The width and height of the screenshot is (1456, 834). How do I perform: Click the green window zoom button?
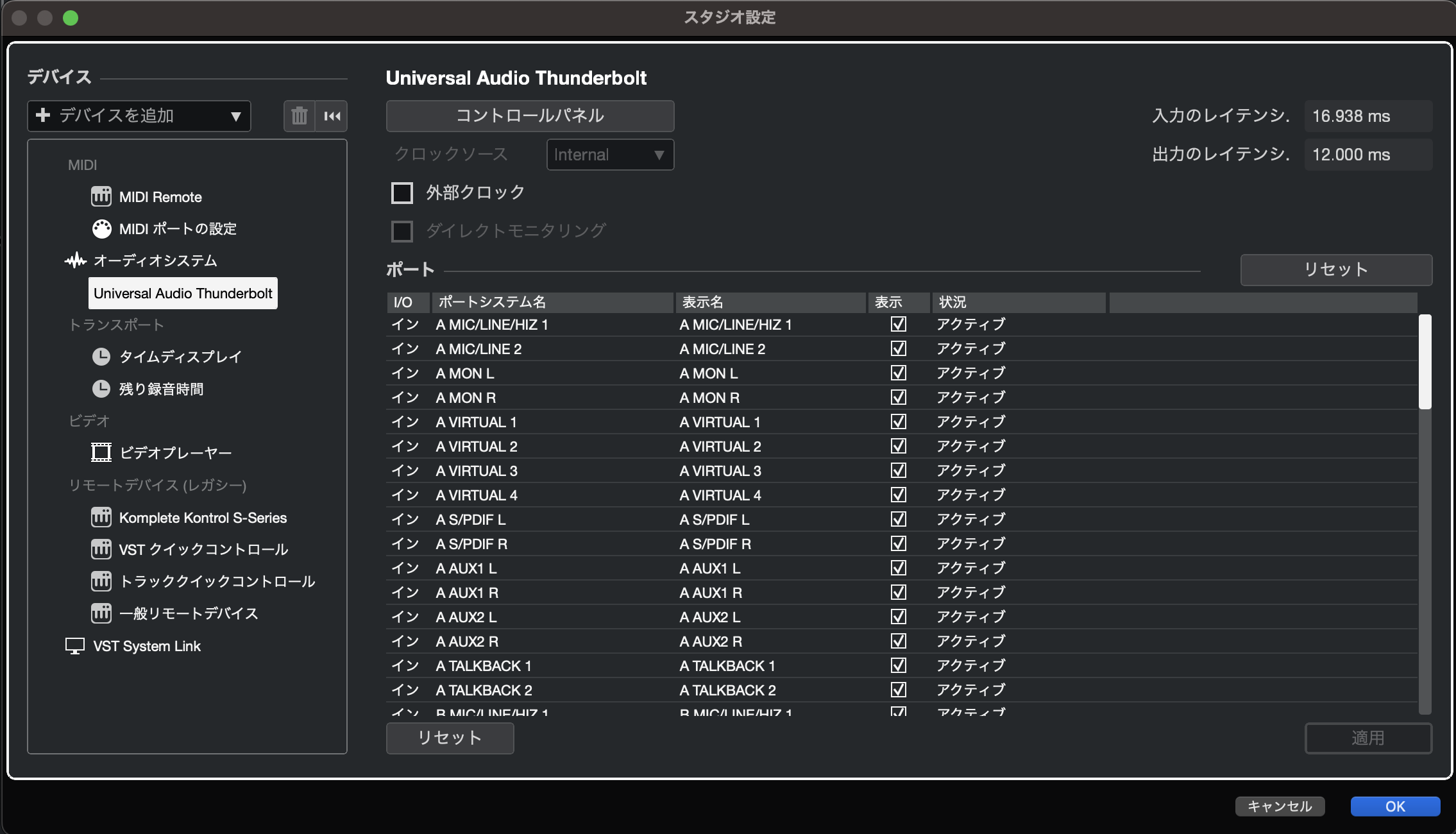(71, 18)
